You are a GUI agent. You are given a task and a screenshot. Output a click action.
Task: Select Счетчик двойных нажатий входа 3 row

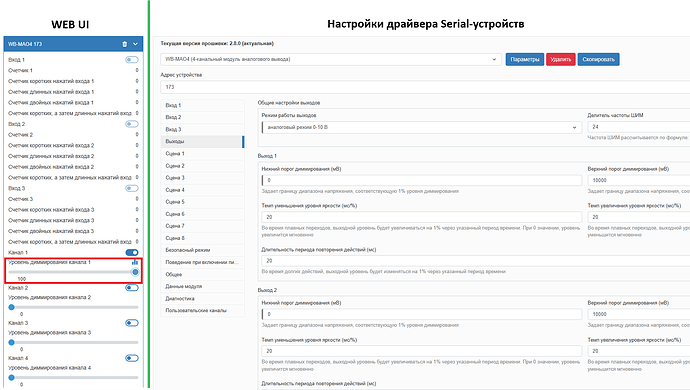73,231
